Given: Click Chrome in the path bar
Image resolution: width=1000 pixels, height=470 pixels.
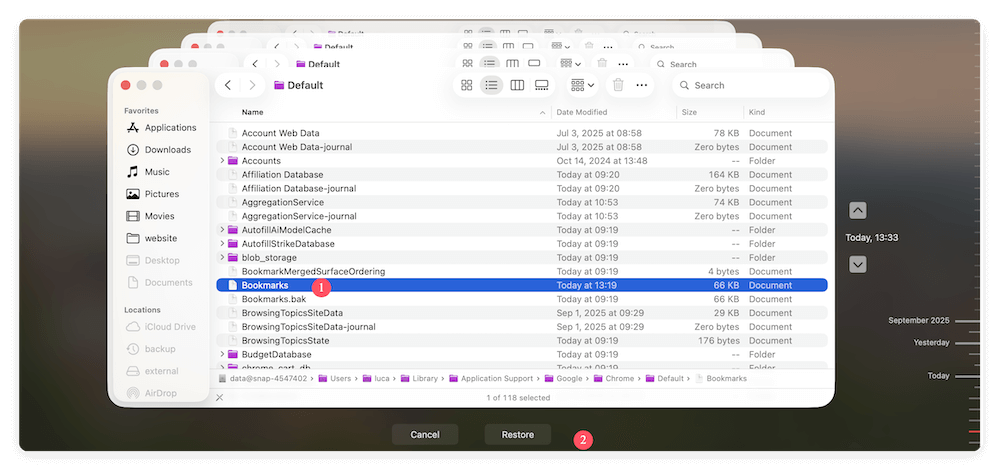Looking at the screenshot, I should 614,378.
